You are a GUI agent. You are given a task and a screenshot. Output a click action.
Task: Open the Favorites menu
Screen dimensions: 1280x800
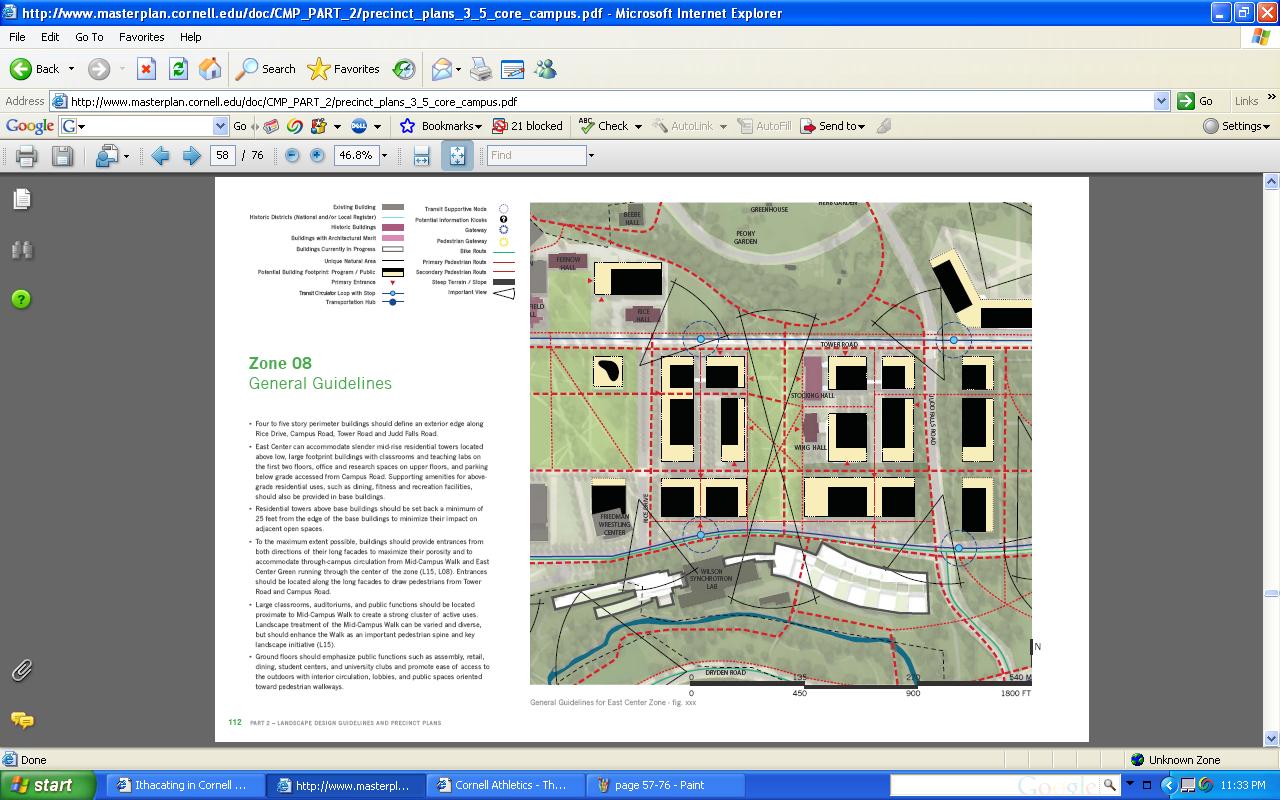click(x=141, y=37)
